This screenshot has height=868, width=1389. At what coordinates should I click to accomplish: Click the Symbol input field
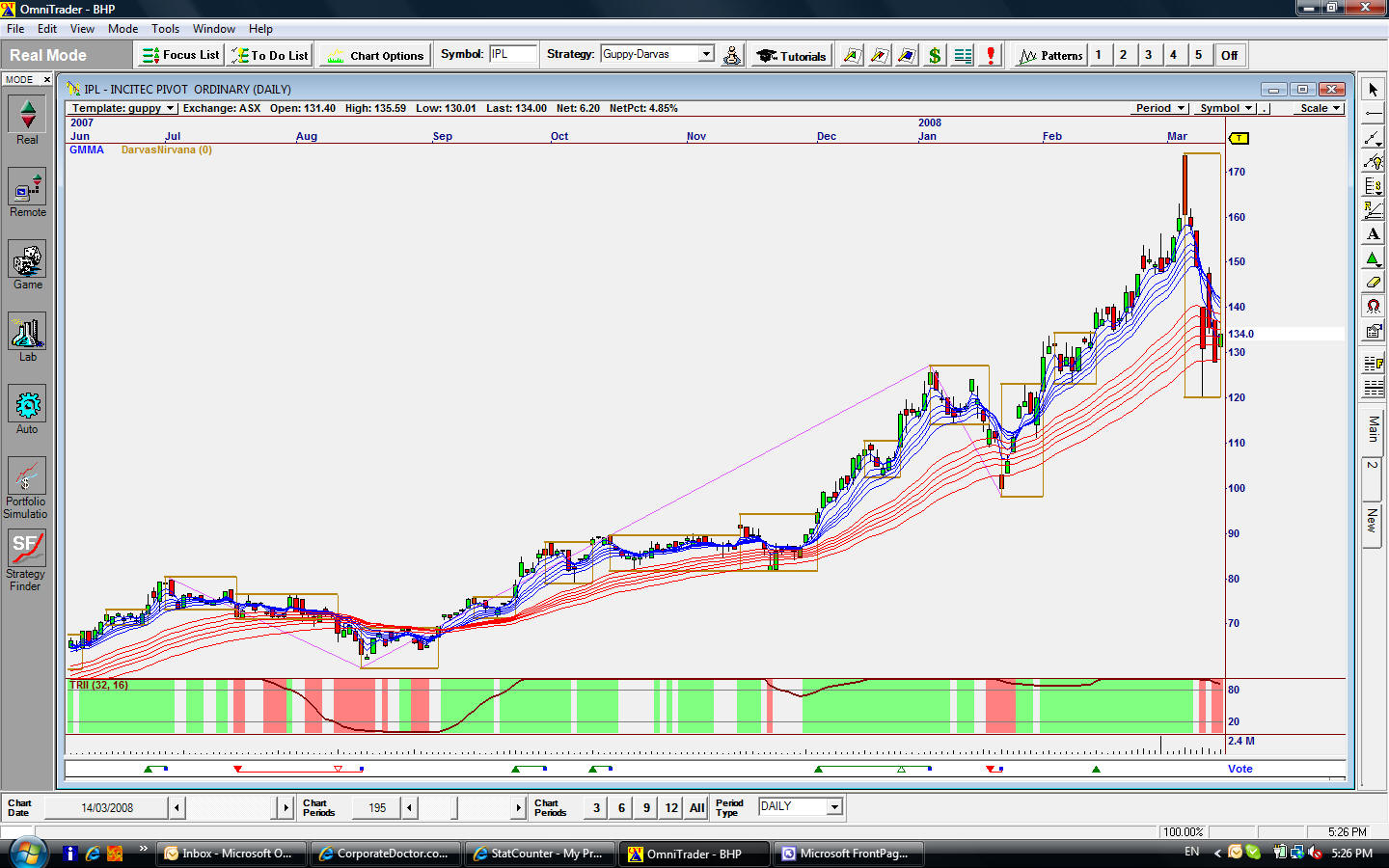pos(512,54)
